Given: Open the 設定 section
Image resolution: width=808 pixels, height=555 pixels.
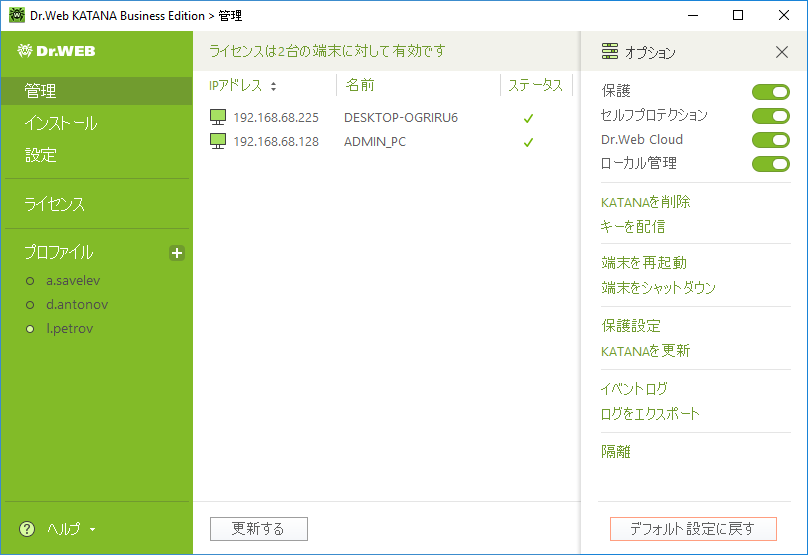Looking at the screenshot, I should [x=41, y=155].
